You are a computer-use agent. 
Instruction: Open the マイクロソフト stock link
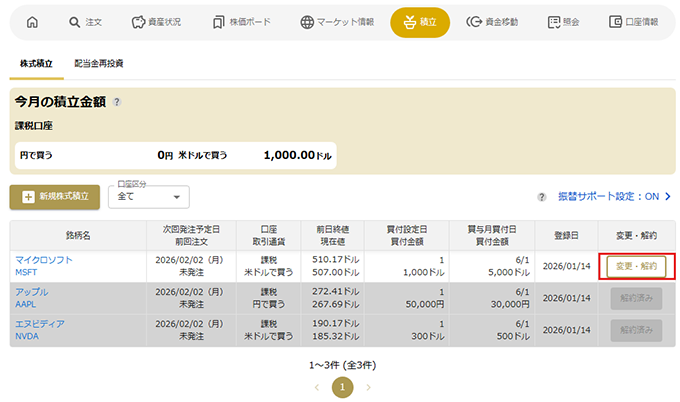coord(43,260)
